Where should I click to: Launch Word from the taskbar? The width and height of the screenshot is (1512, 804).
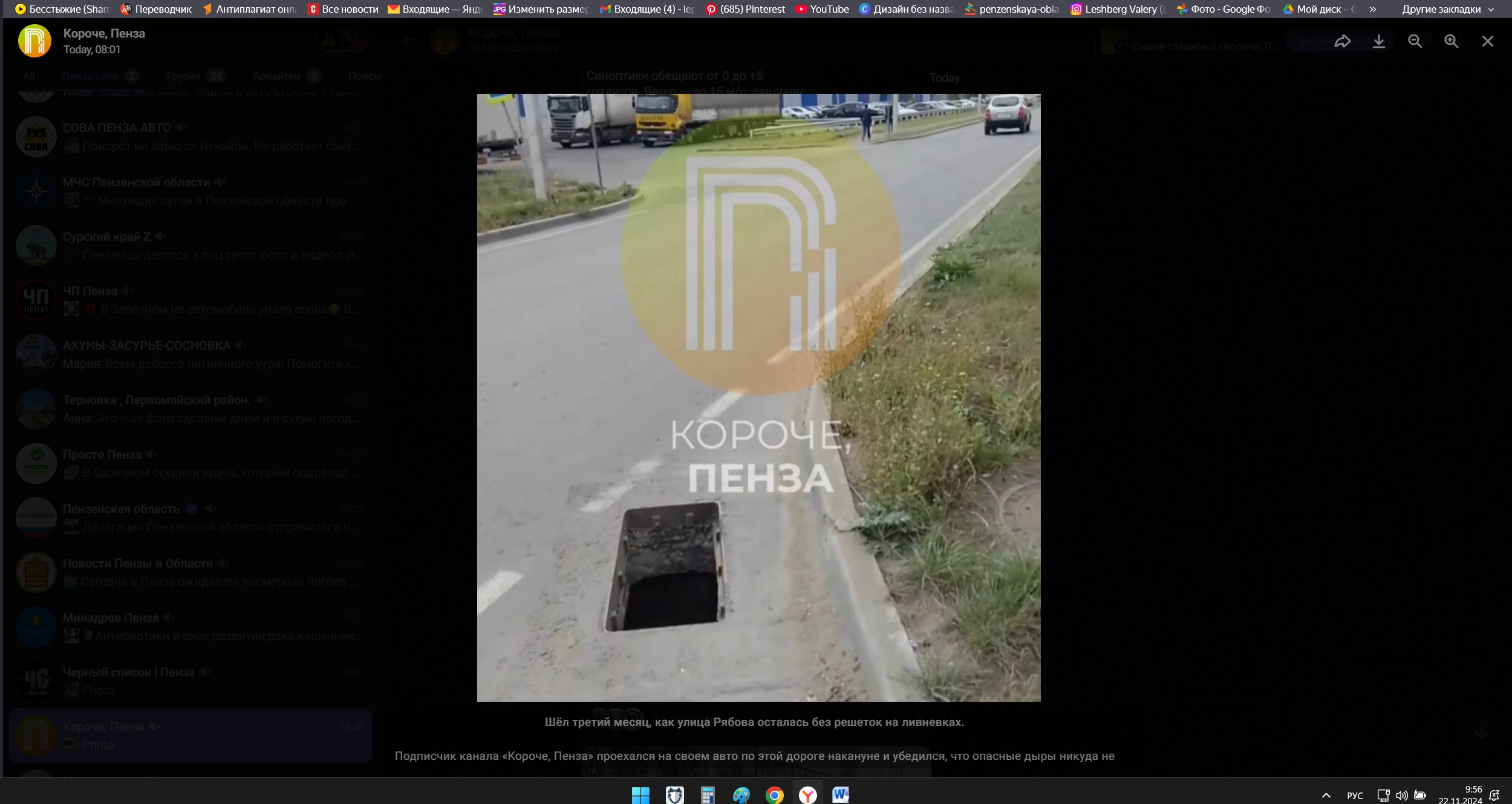[x=841, y=794]
